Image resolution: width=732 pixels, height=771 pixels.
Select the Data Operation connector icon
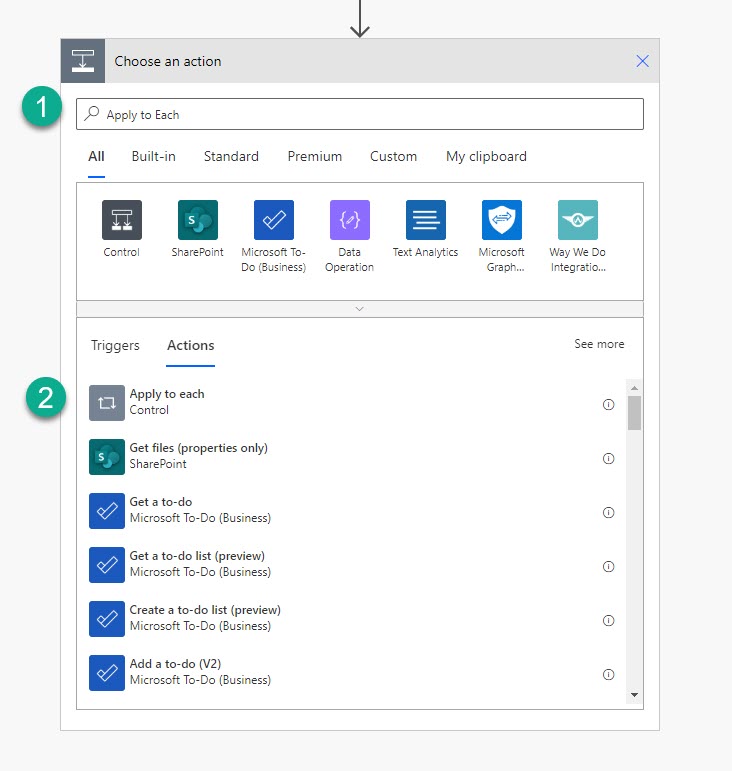tap(350, 220)
